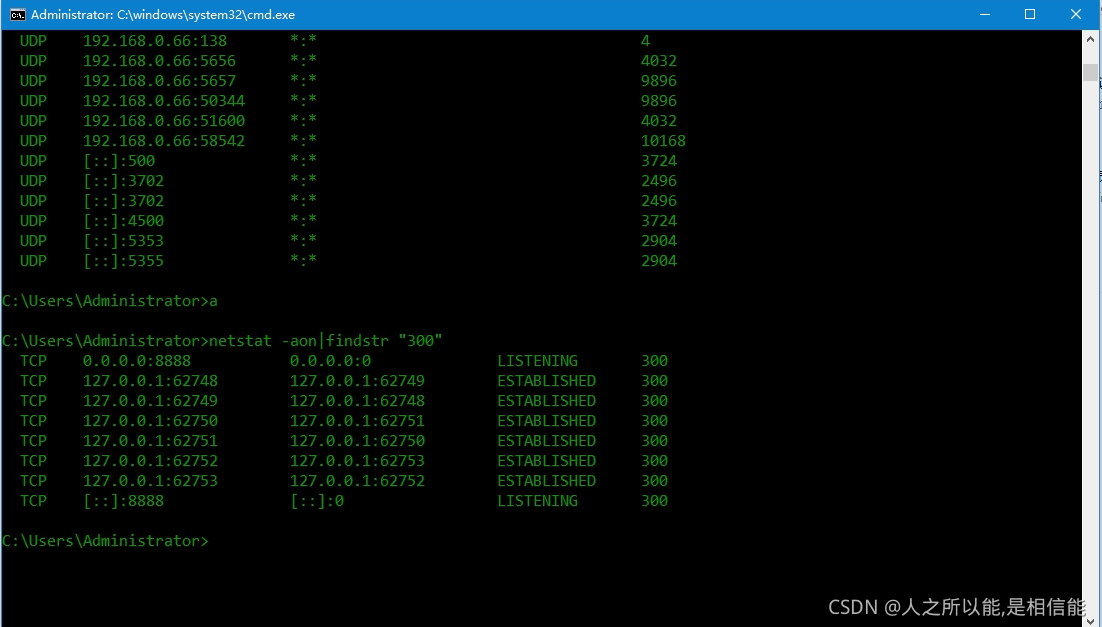Click LISTENING in the [::]:8888 row
The width and height of the screenshot is (1102, 627).
pyautogui.click(x=538, y=501)
